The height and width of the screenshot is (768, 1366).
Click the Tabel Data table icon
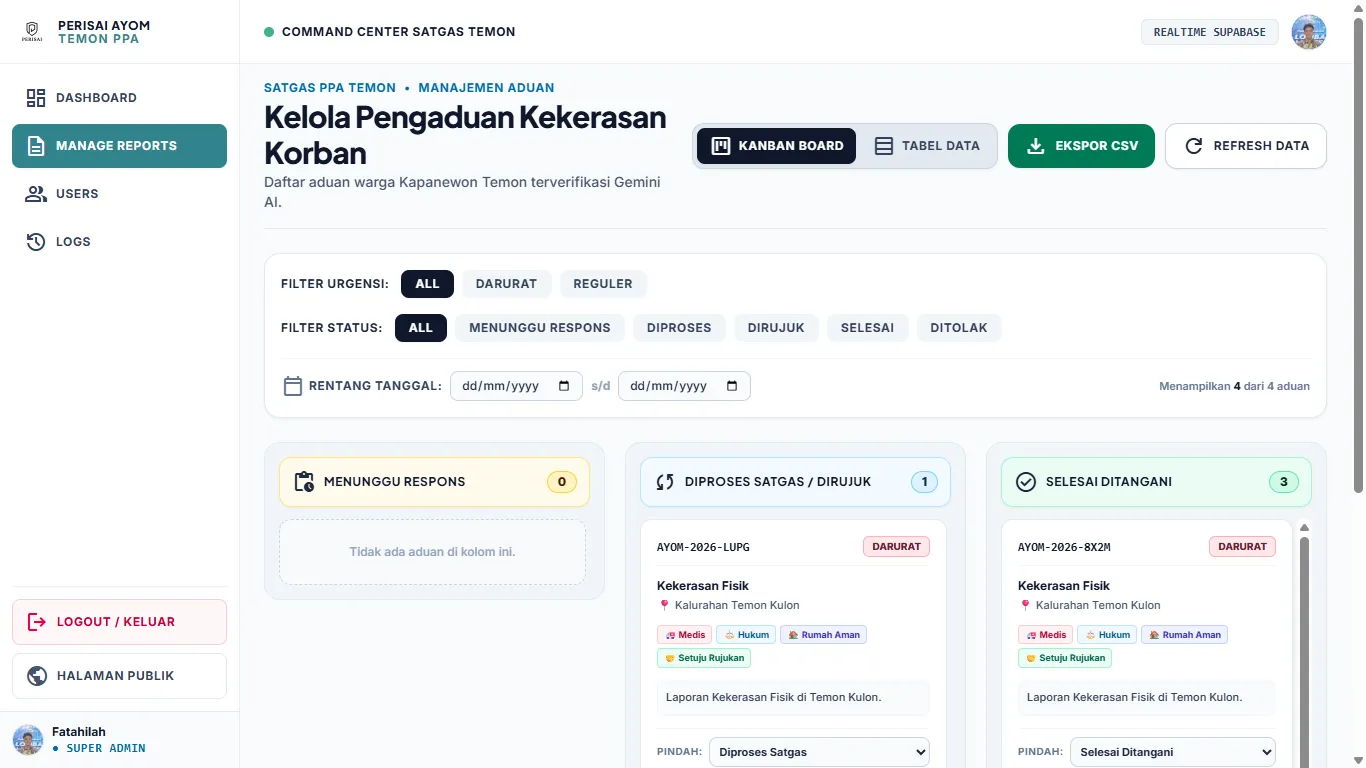pos(883,146)
